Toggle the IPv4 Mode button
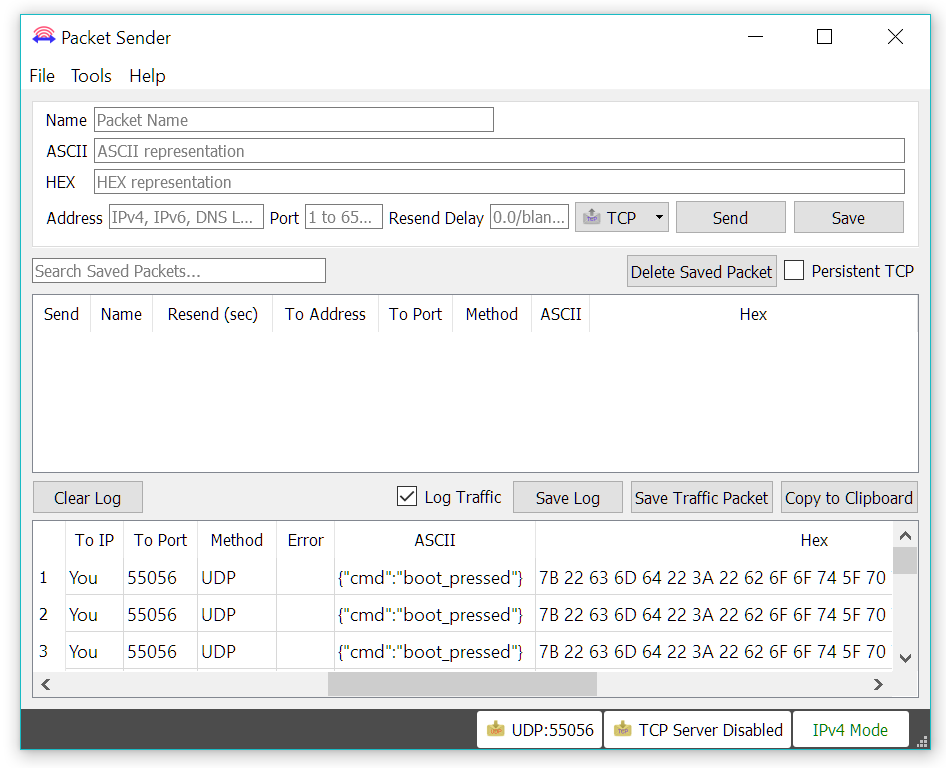The image size is (946, 768). (x=850, y=729)
